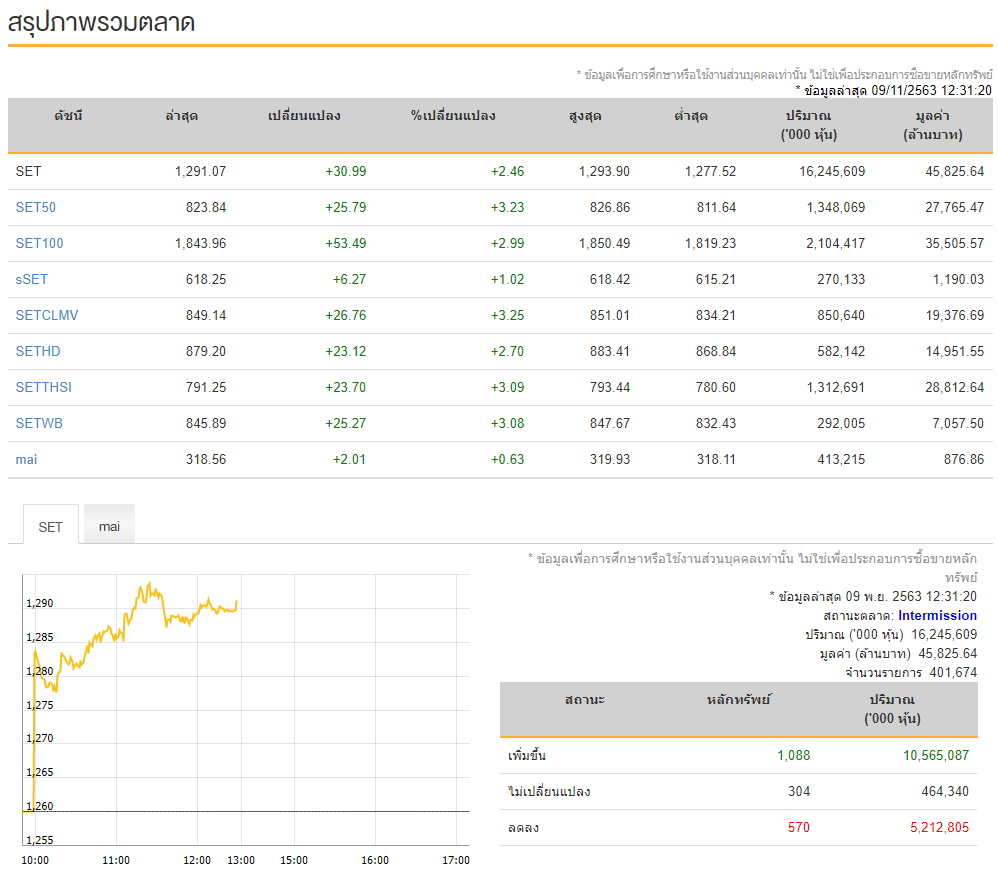
Task: Click the ลดลง row label
Action: (523, 827)
